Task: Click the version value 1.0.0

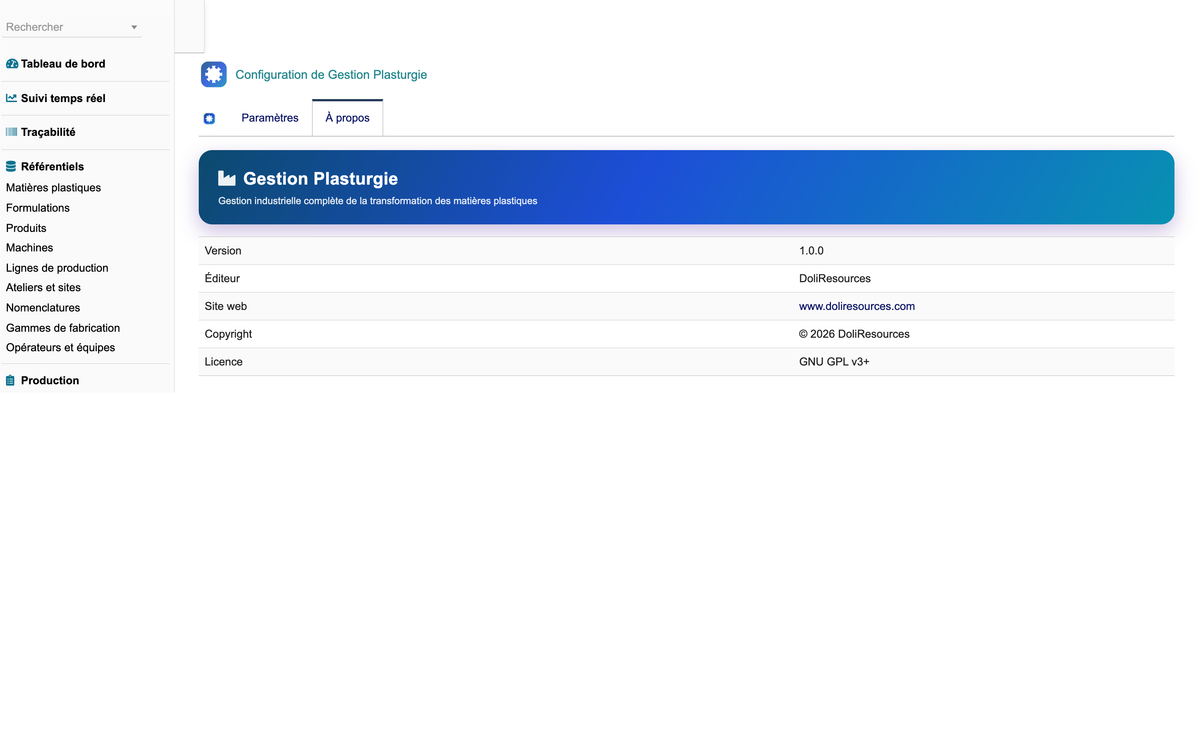Action: click(811, 251)
